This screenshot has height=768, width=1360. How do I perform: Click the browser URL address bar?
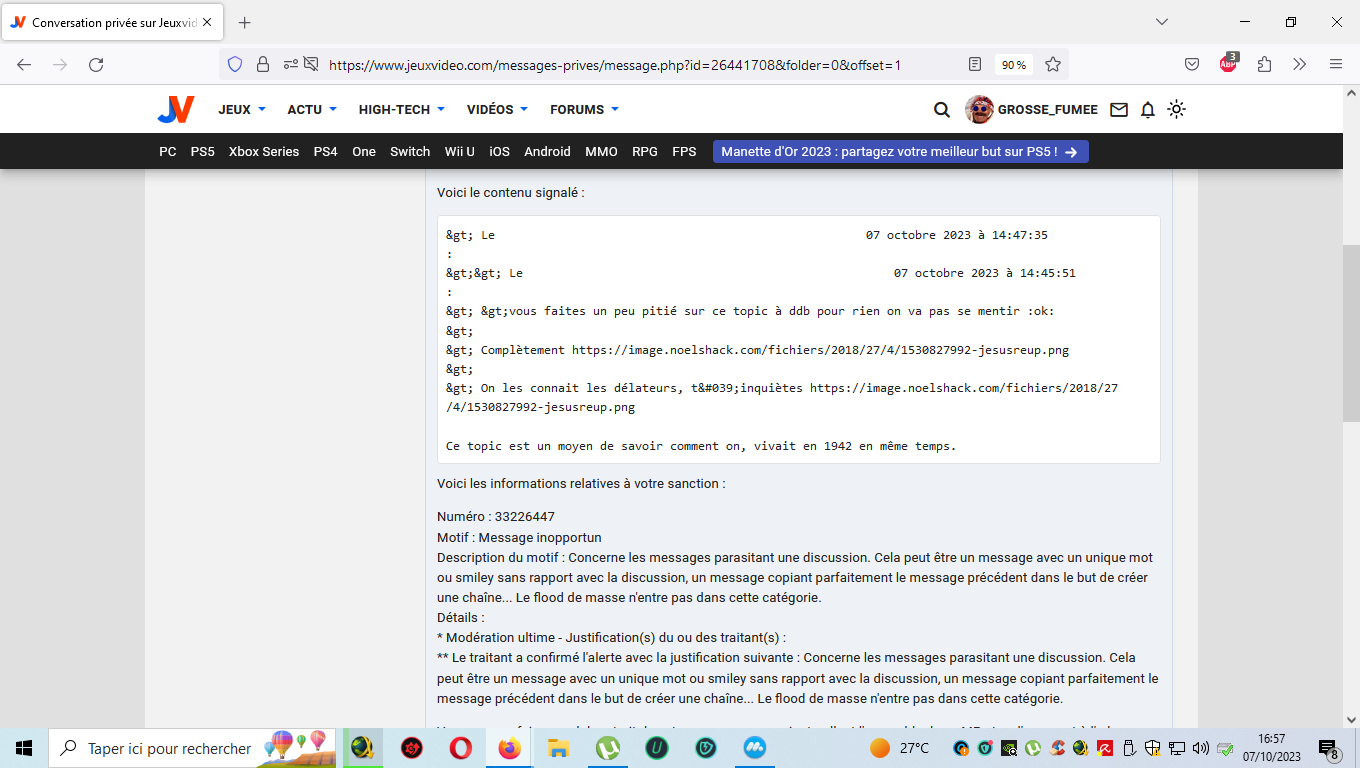click(640, 64)
